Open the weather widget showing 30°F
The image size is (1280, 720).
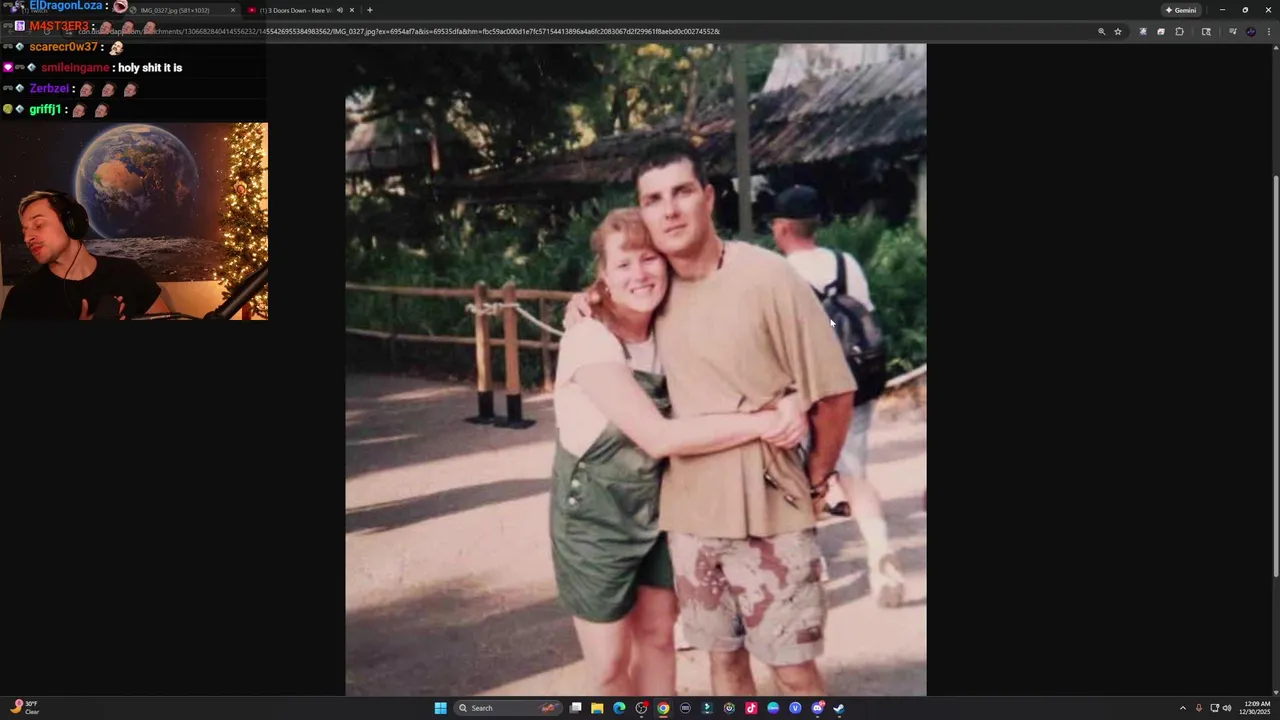tap(24, 707)
